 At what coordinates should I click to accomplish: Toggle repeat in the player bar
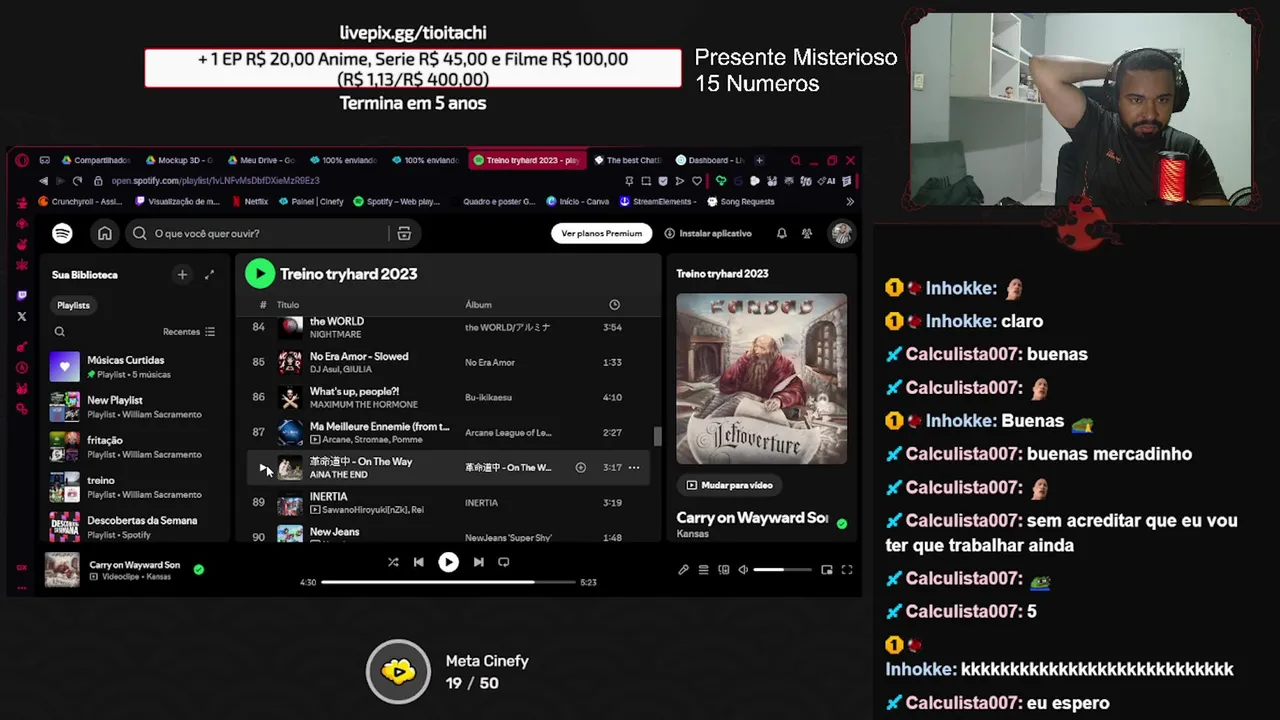click(504, 562)
